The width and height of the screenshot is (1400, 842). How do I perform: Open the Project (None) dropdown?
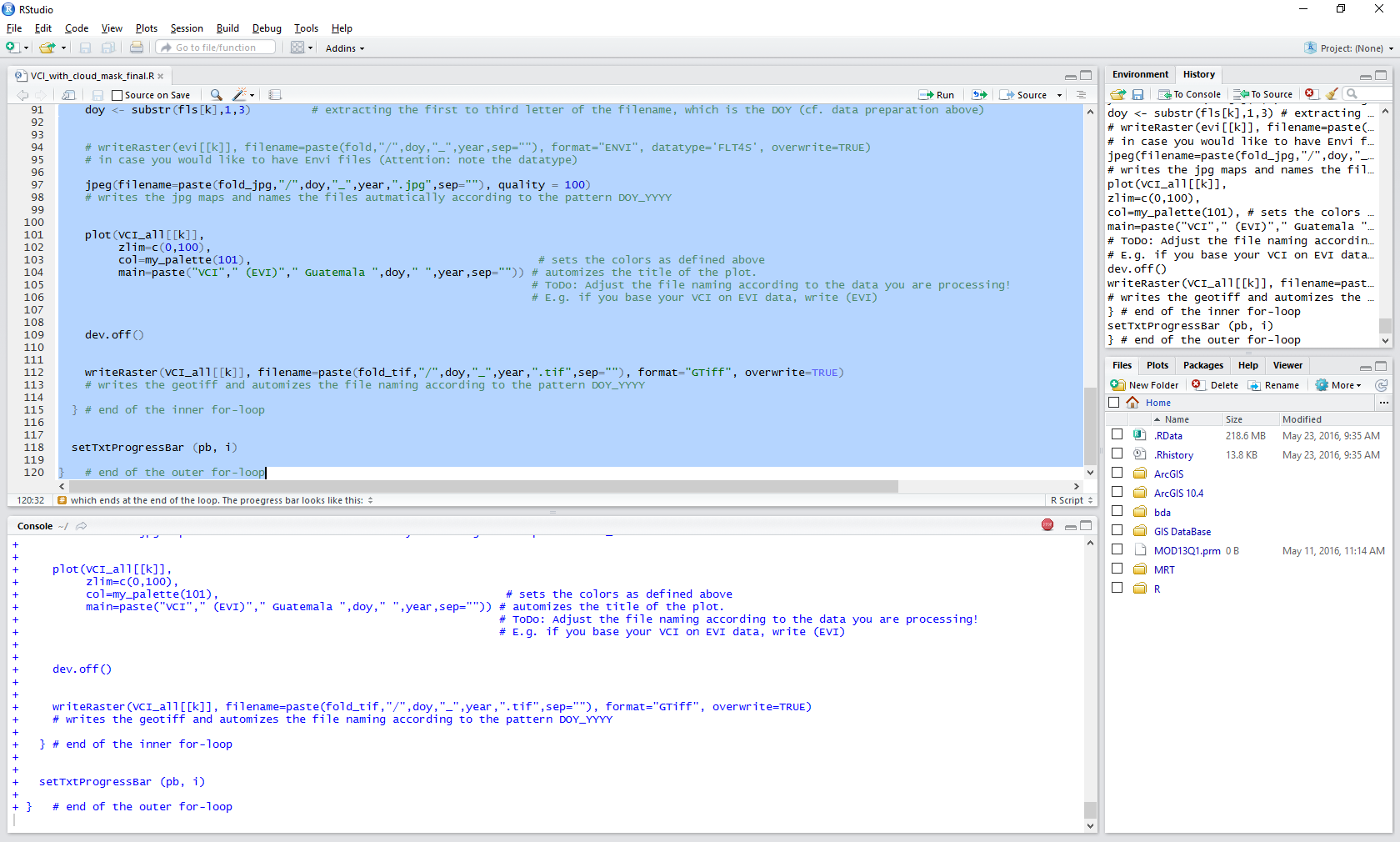tap(1350, 48)
